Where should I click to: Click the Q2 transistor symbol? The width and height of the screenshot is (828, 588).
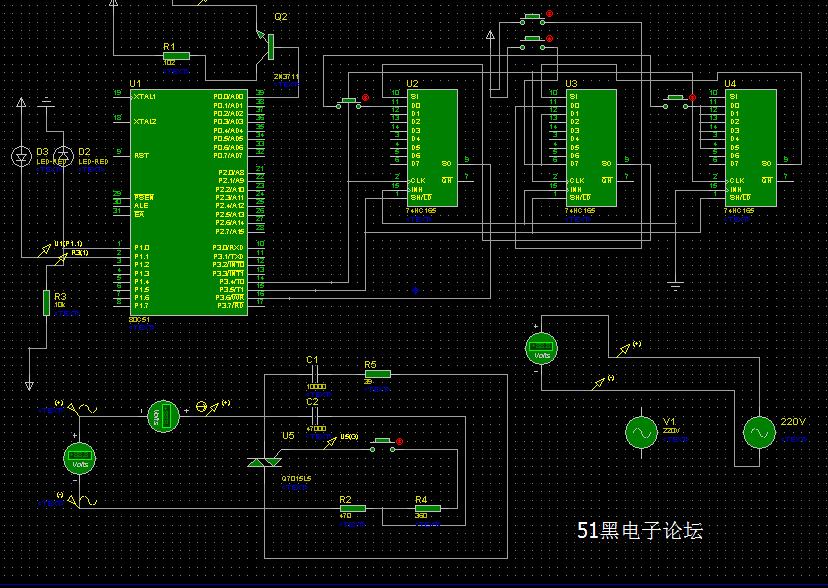pyautogui.click(x=267, y=48)
